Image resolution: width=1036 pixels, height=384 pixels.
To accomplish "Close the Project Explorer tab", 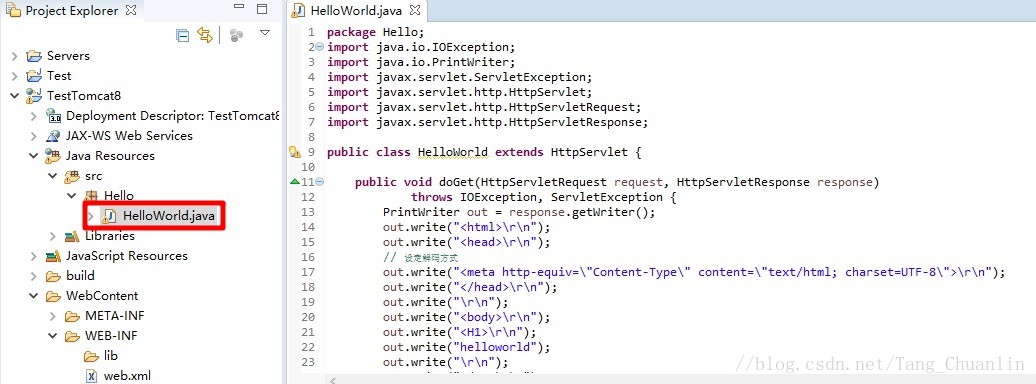I will 131,11.
